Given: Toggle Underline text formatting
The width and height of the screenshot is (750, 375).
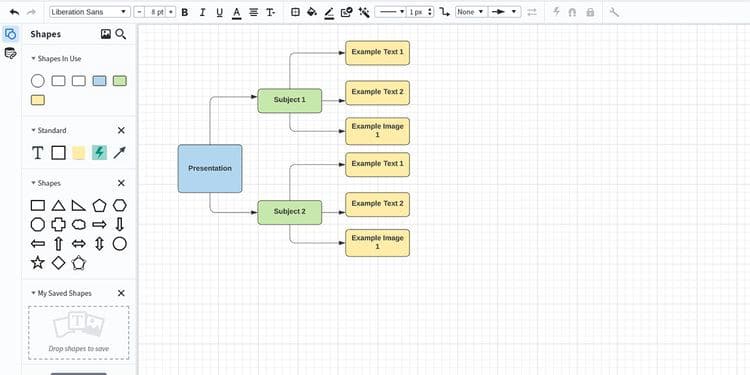Looking at the screenshot, I should pos(219,12).
